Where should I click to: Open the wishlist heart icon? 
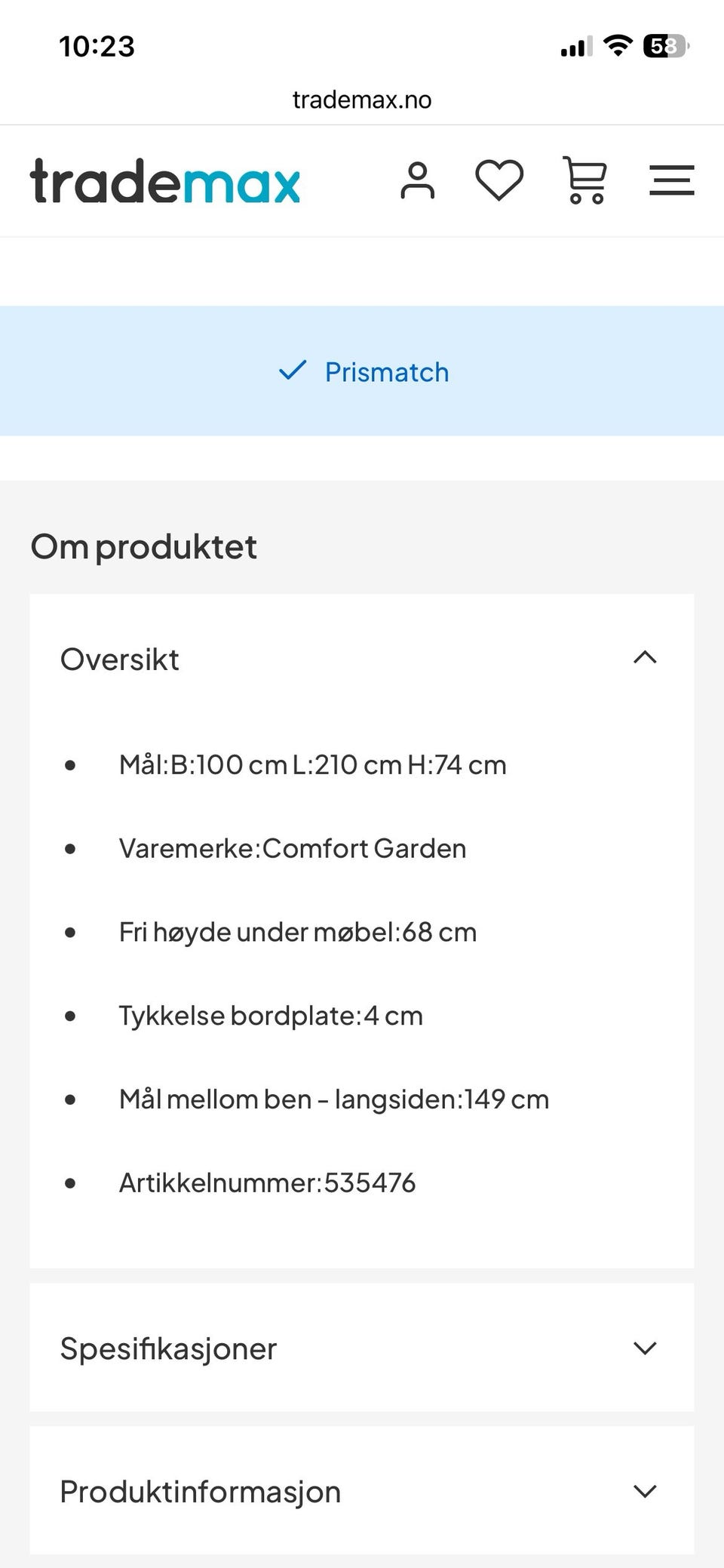(x=499, y=181)
